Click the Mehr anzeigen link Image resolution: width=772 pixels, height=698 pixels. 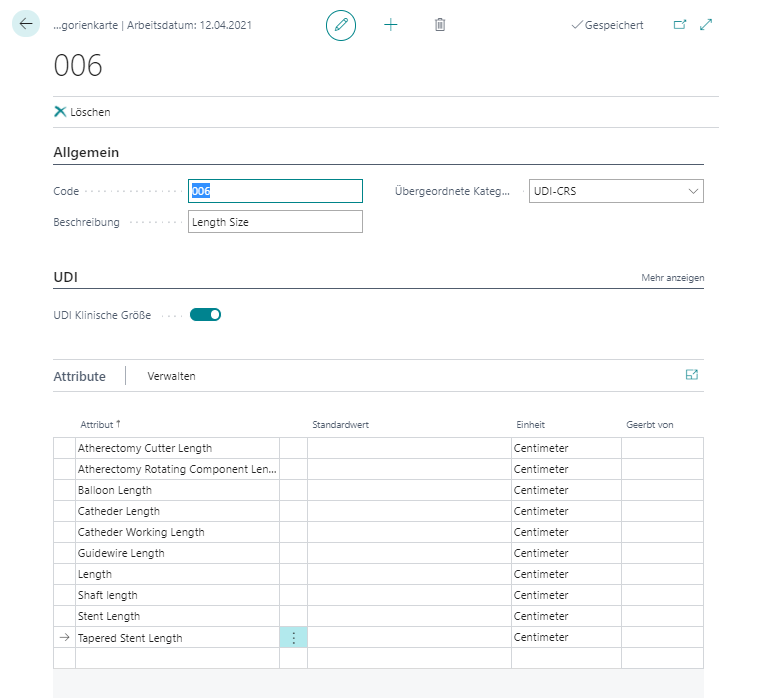672,278
